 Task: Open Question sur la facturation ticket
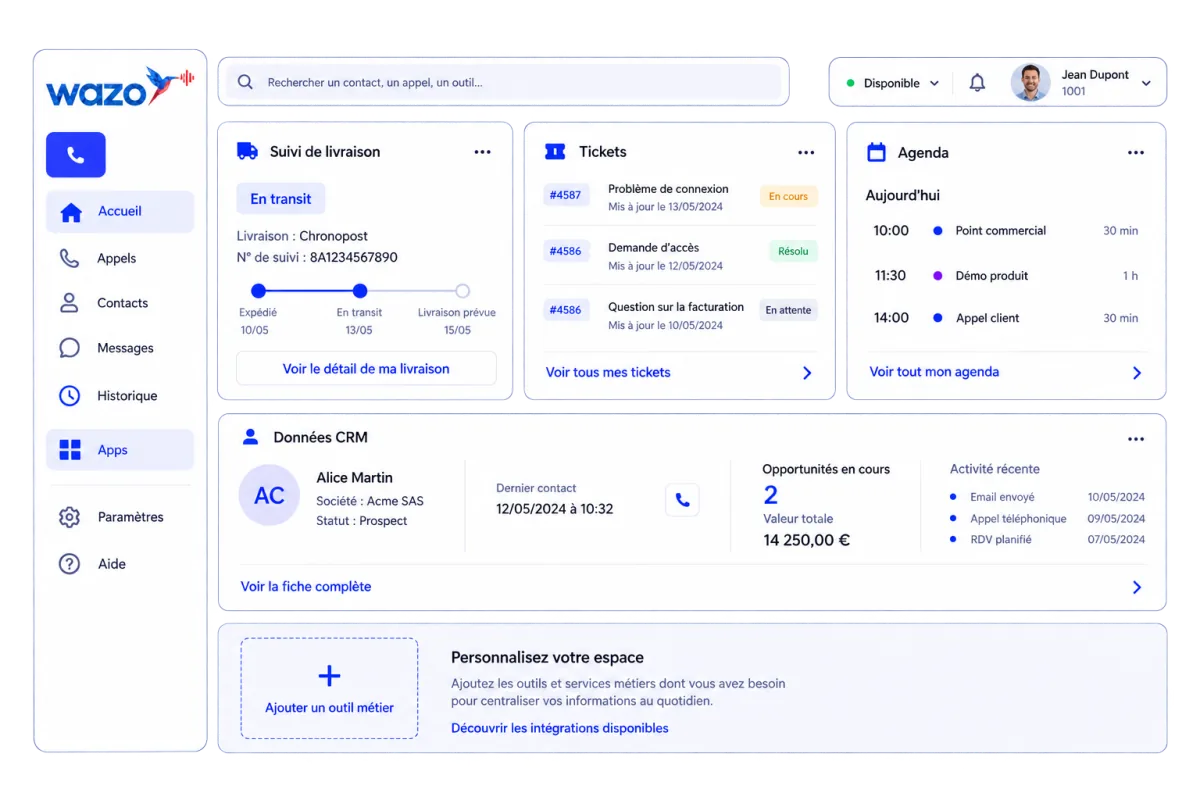(x=681, y=315)
